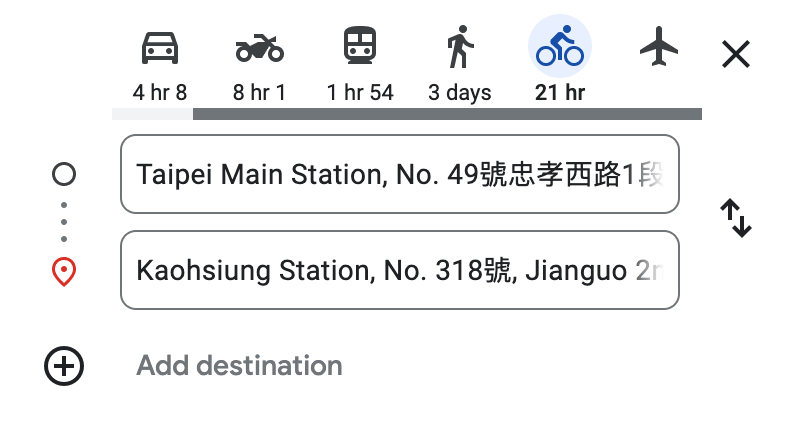
Task: Click the Add destination text
Action: click(239, 365)
